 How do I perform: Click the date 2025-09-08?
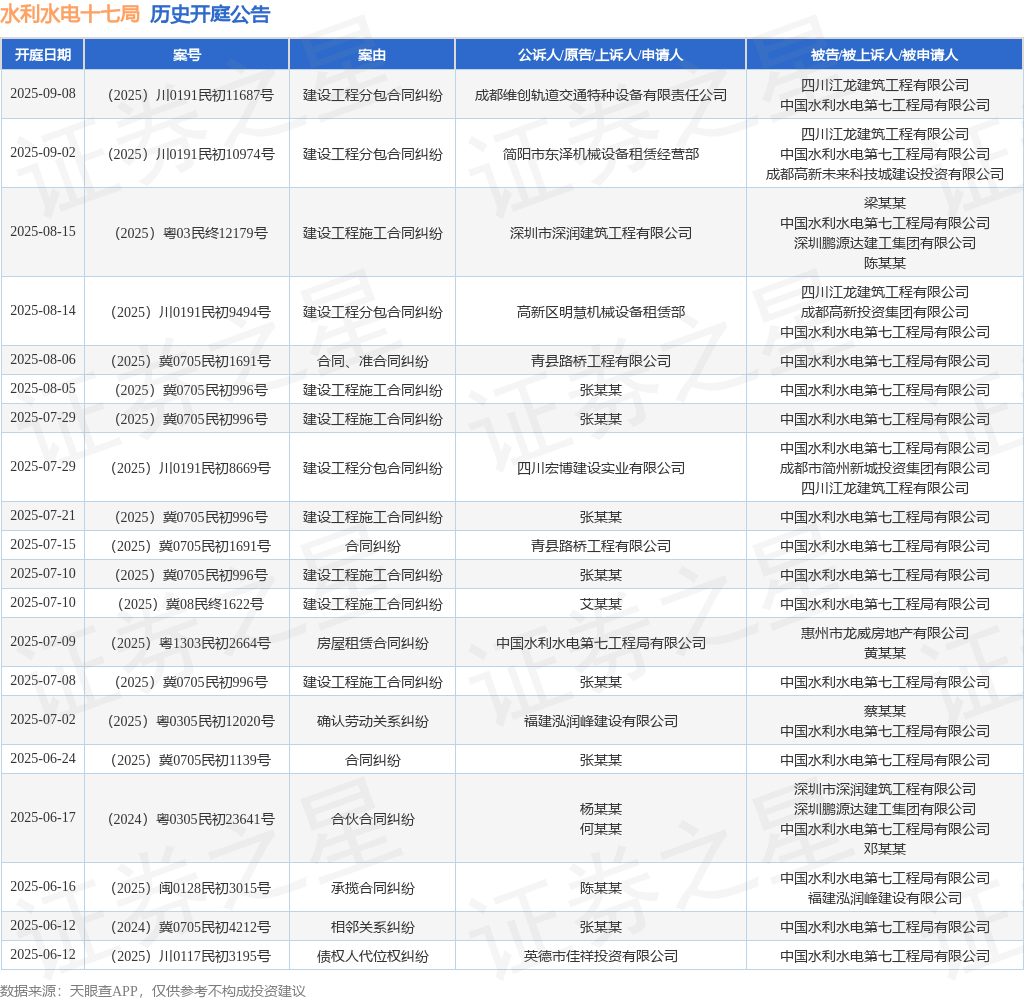[x=42, y=93]
